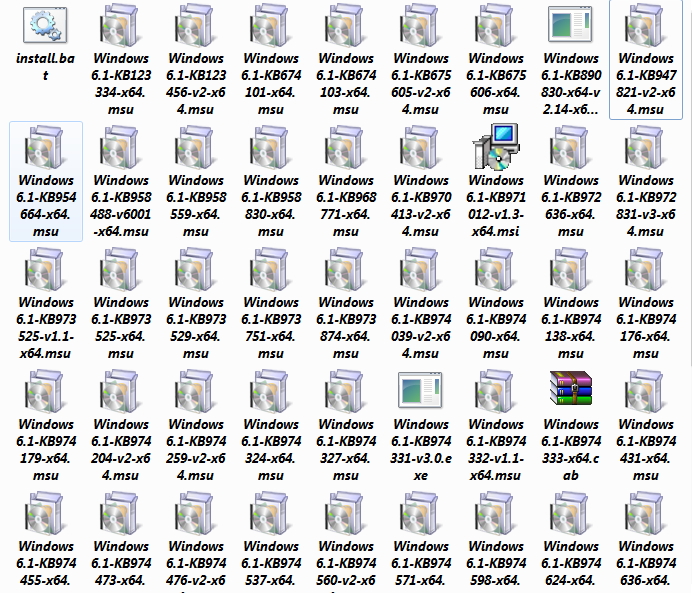Click label text 'KB974331-v3.0.exe'

(421, 458)
